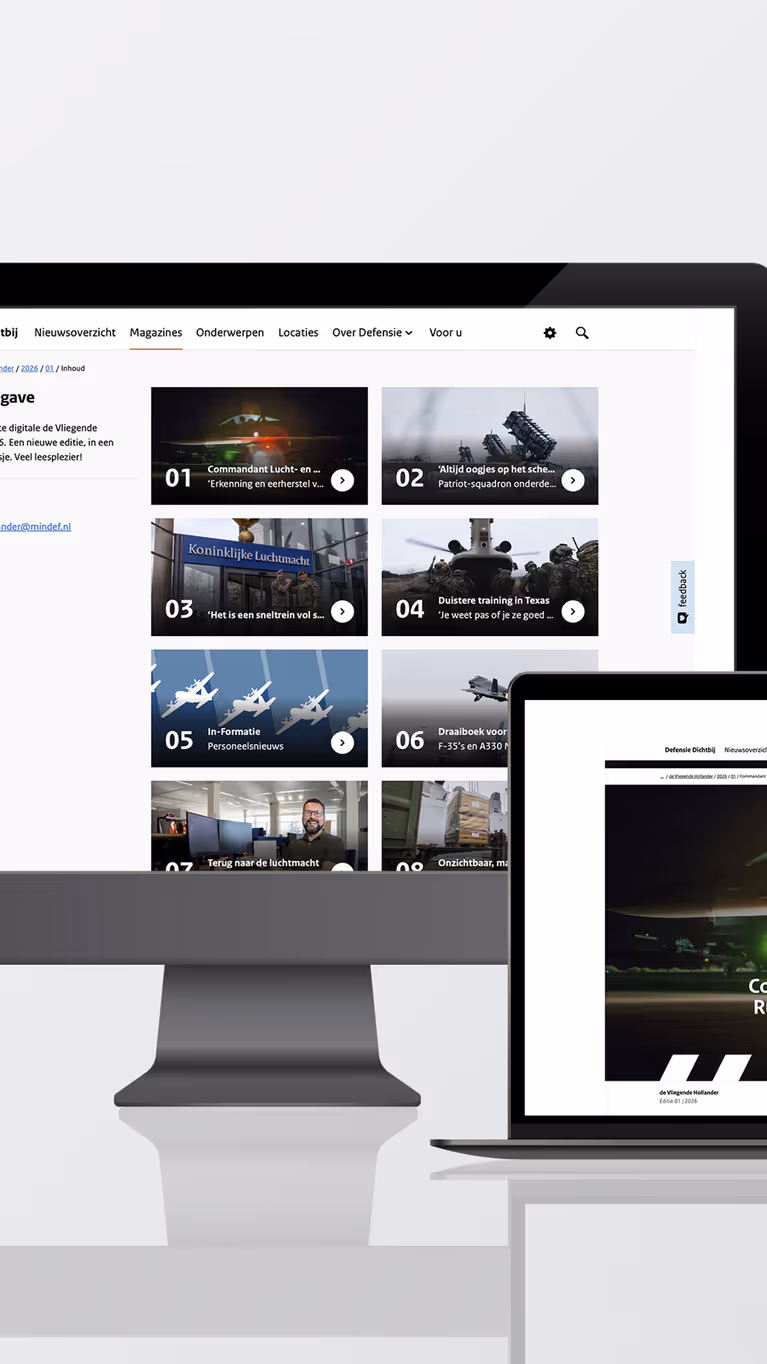Open the feedback side tab
Screen dimensions: 767x1364
click(x=682, y=597)
